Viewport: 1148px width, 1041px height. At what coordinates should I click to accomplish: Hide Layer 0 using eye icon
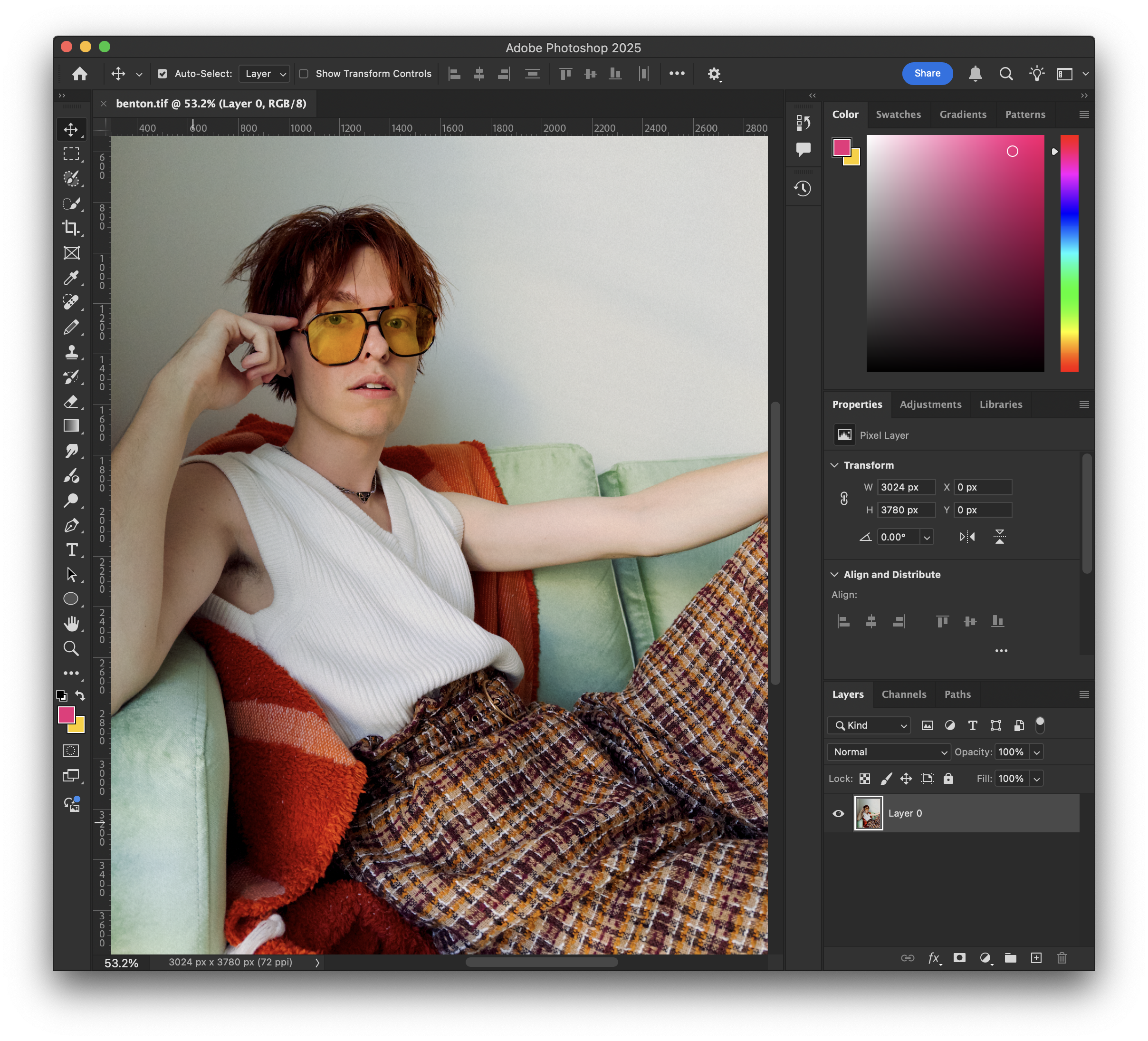[x=838, y=813]
